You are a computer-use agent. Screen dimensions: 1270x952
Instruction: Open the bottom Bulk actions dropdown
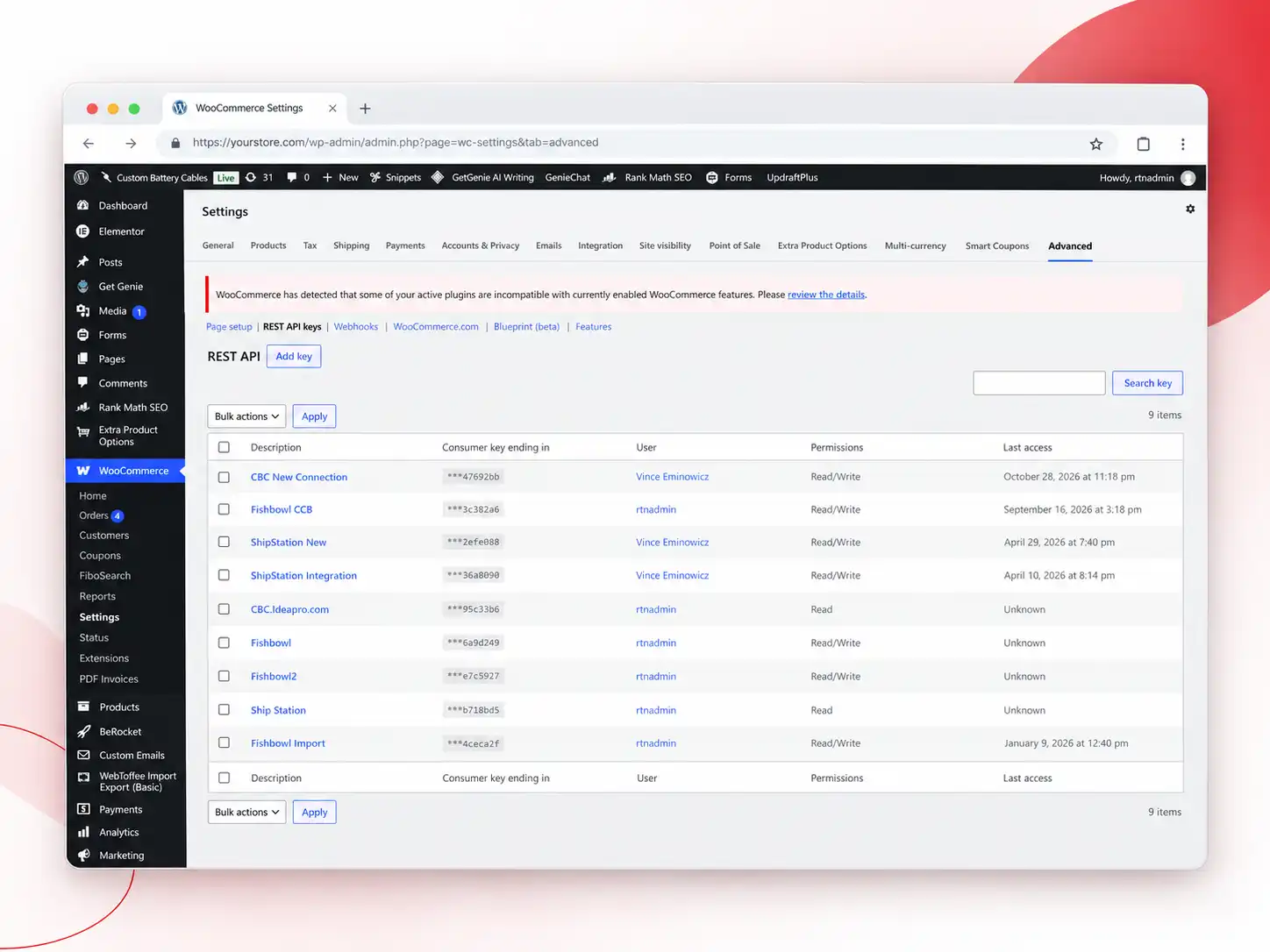[246, 813]
